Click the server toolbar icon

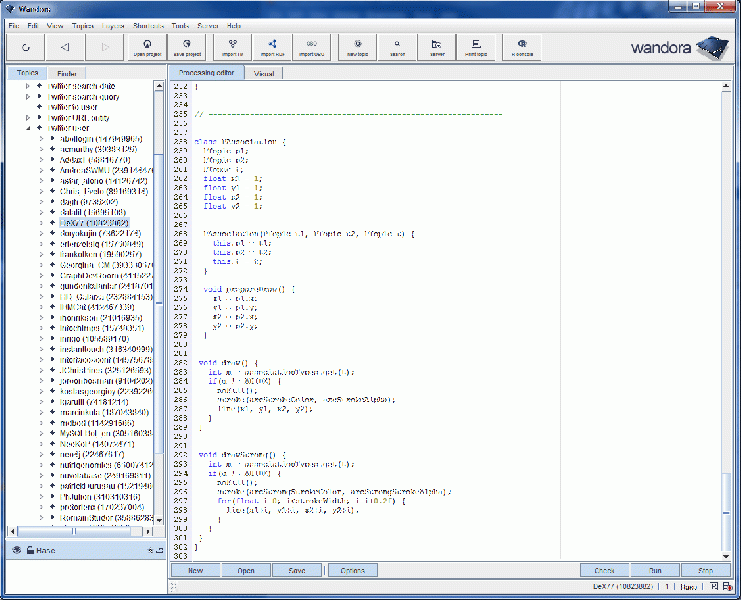437,47
